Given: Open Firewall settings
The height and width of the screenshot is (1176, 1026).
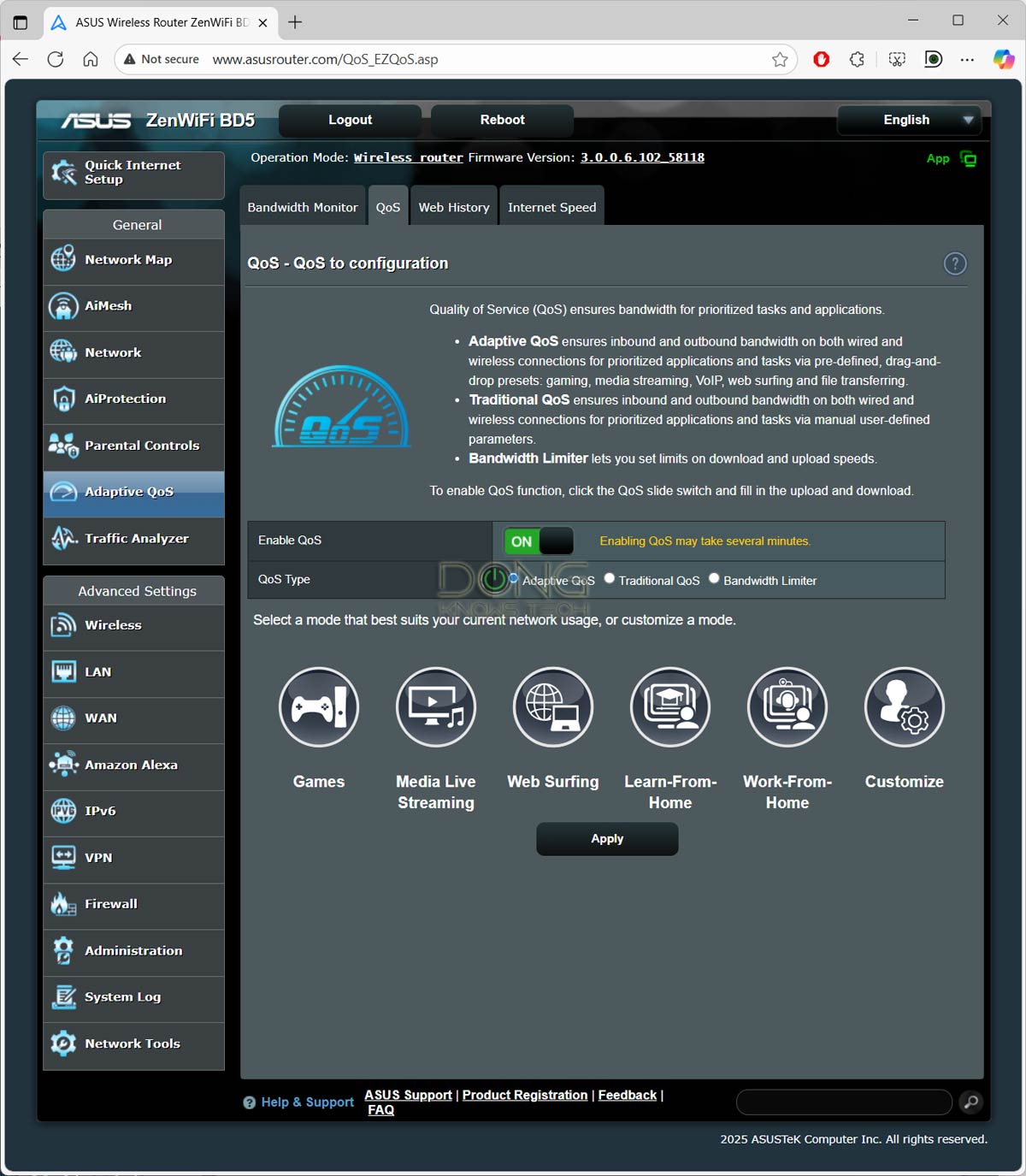Looking at the screenshot, I should click(x=134, y=905).
